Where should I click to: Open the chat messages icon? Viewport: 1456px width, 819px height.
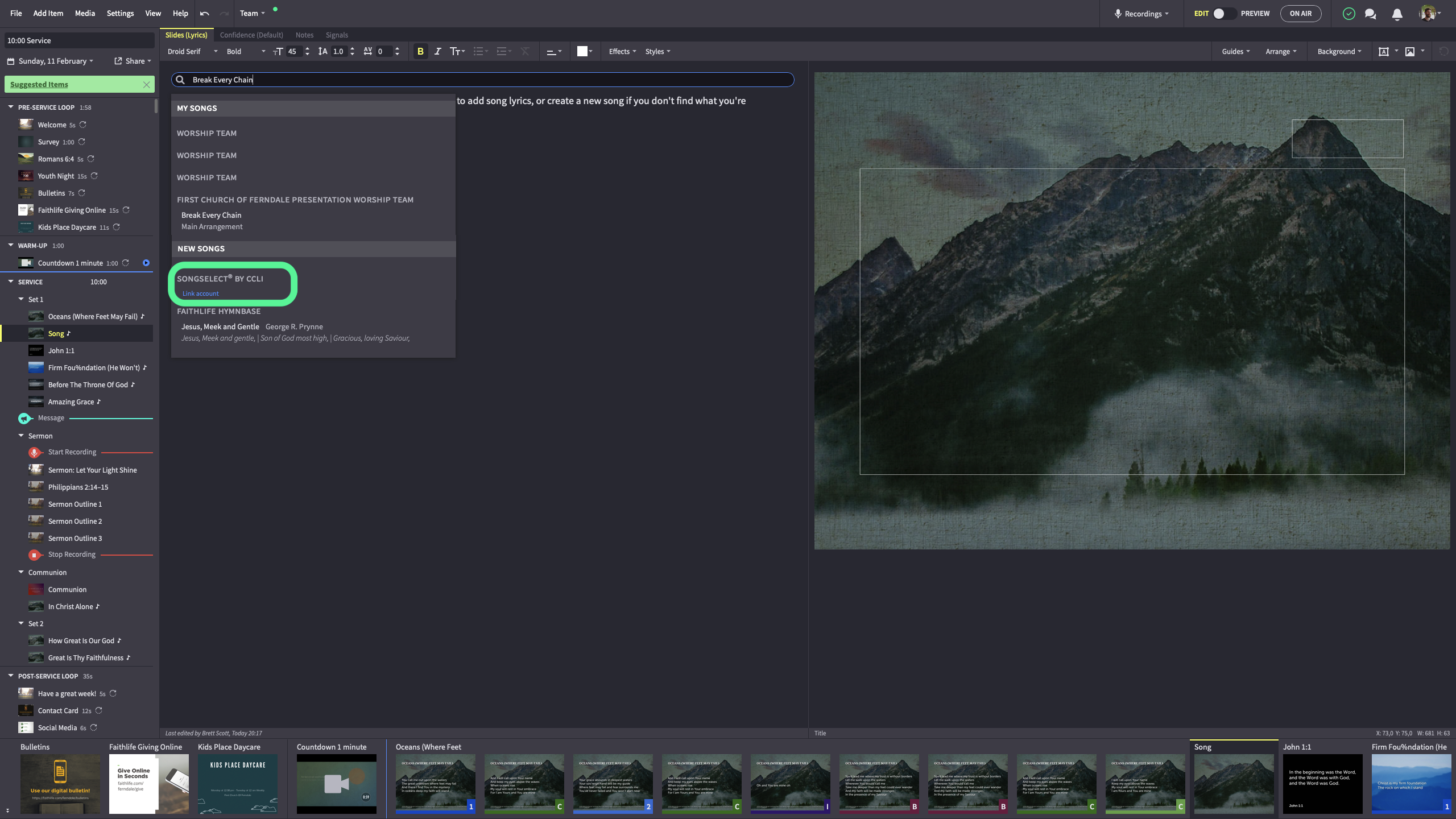coord(1370,14)
